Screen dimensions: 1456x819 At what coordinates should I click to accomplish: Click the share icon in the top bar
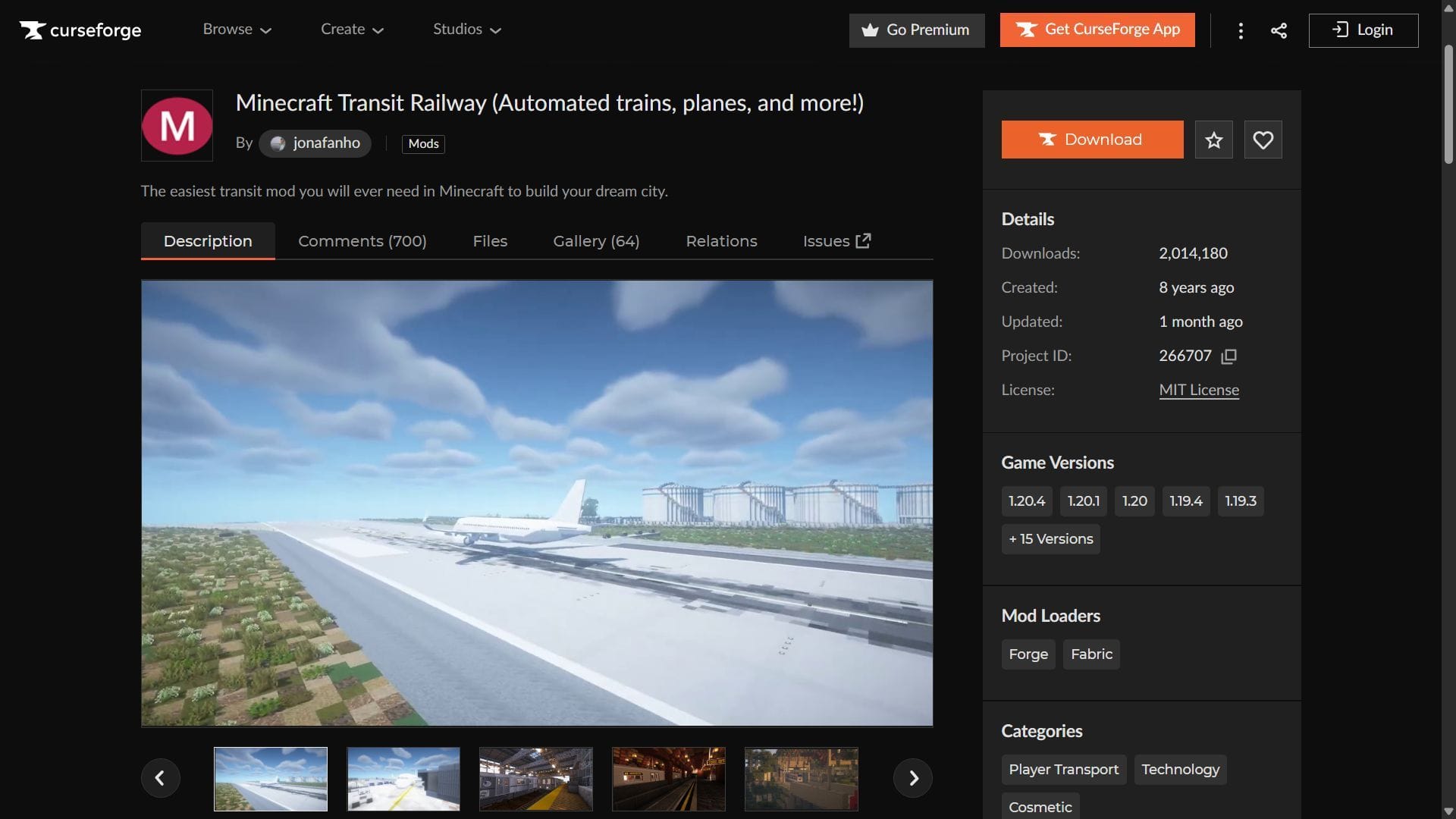click(x=1279, y=30)
